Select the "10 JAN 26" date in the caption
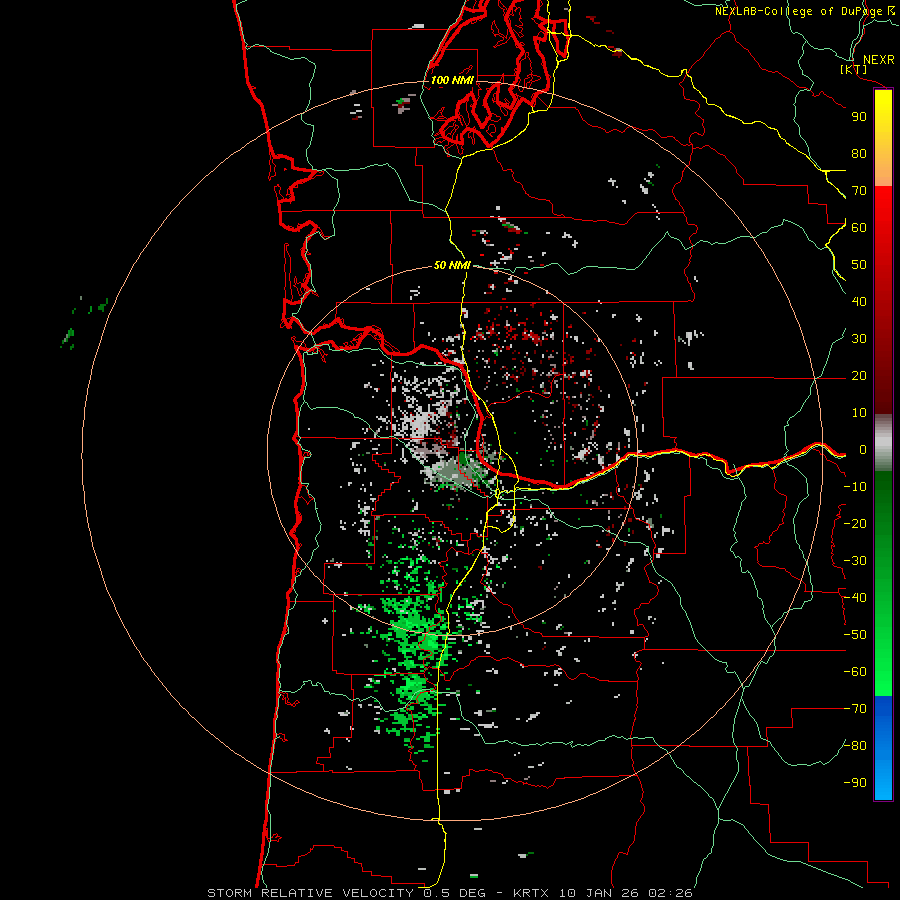This screenshot has width=900, height=900. click(x=598, y=893)
